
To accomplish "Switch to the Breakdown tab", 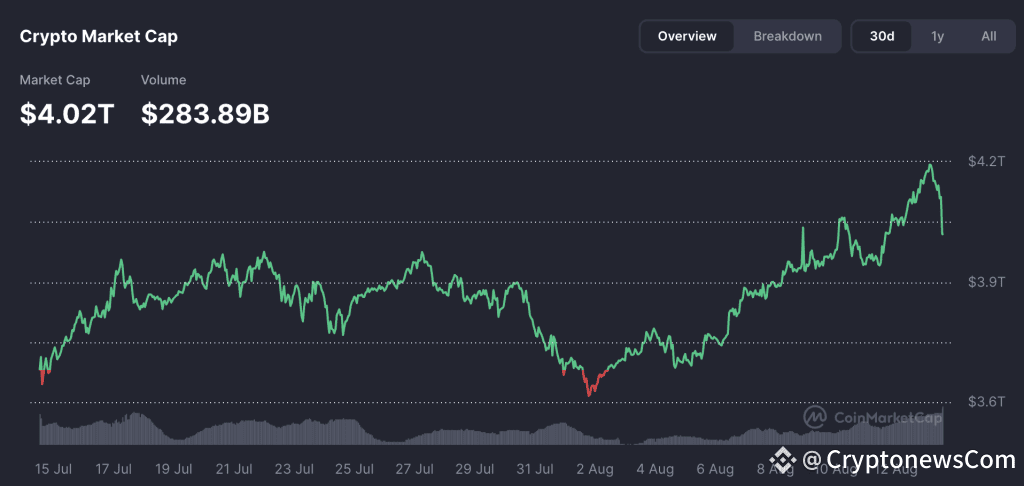I will (x=788, y=37).
